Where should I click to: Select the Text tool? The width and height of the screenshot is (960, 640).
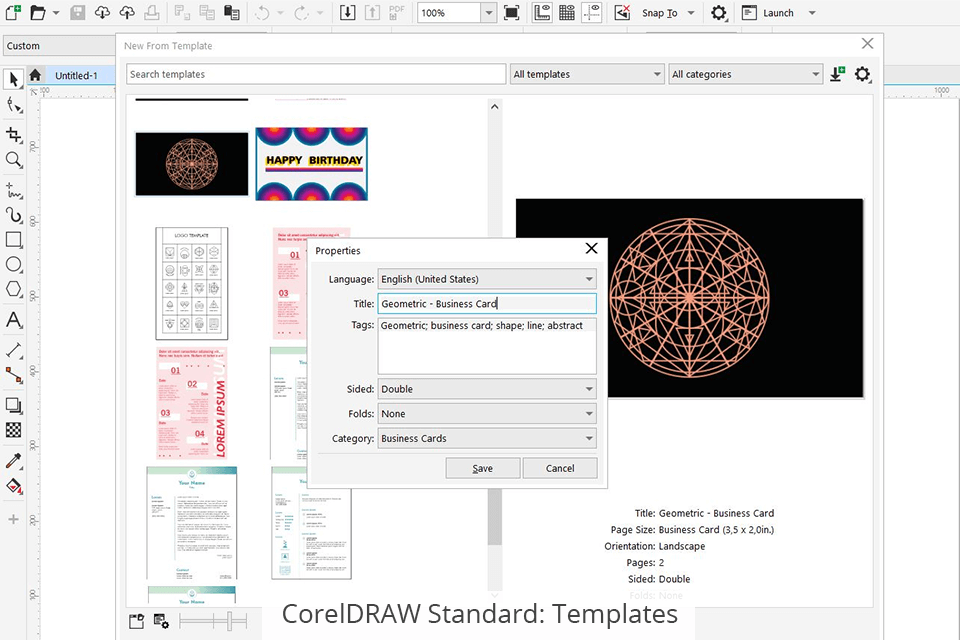coord(13,320)
